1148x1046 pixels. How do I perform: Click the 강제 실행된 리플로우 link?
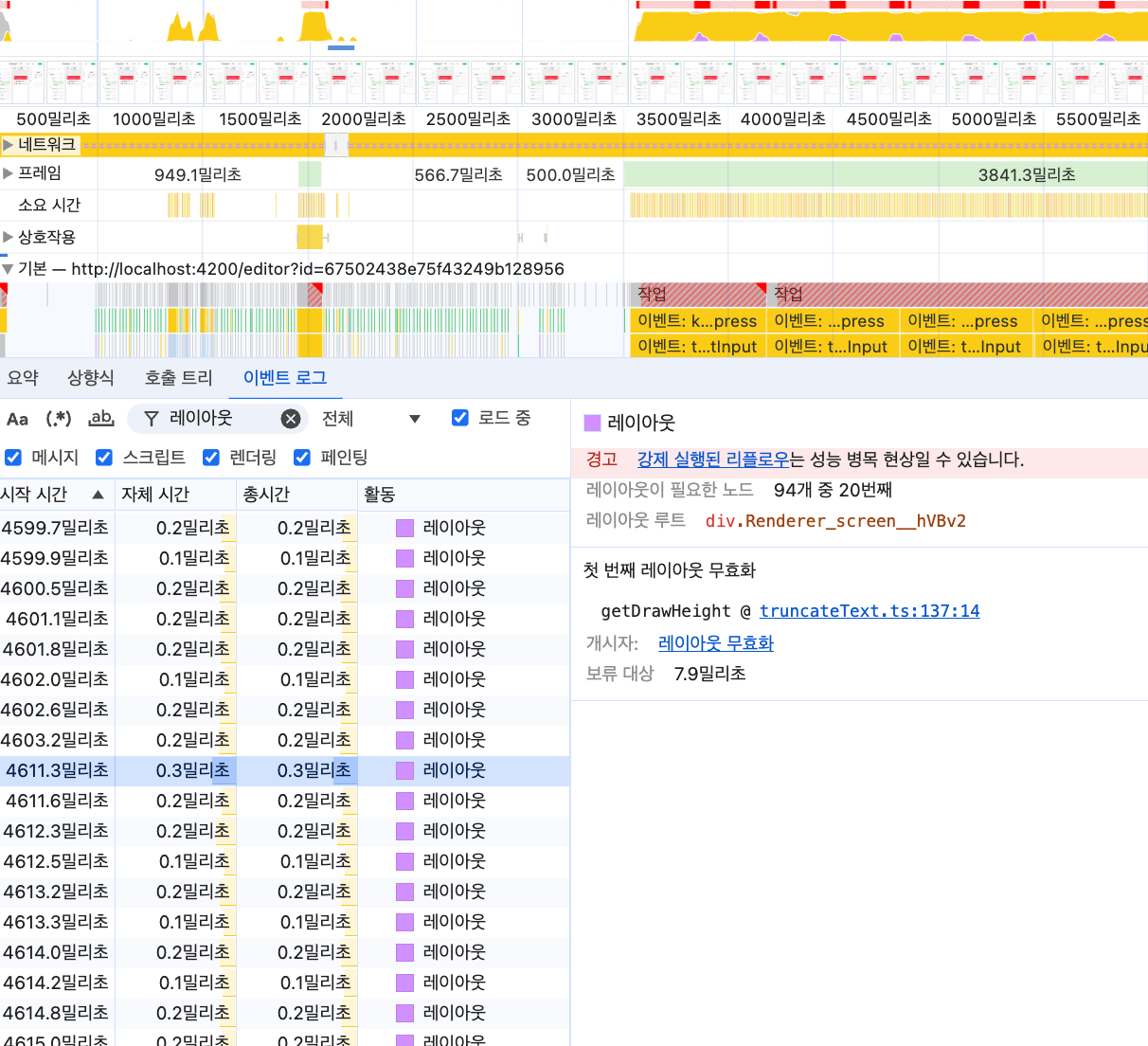[712, 460]
